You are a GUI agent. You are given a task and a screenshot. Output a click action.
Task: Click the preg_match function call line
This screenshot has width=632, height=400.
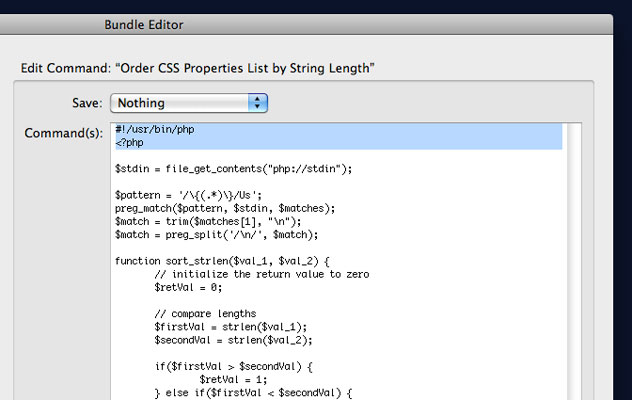(225, 208)
